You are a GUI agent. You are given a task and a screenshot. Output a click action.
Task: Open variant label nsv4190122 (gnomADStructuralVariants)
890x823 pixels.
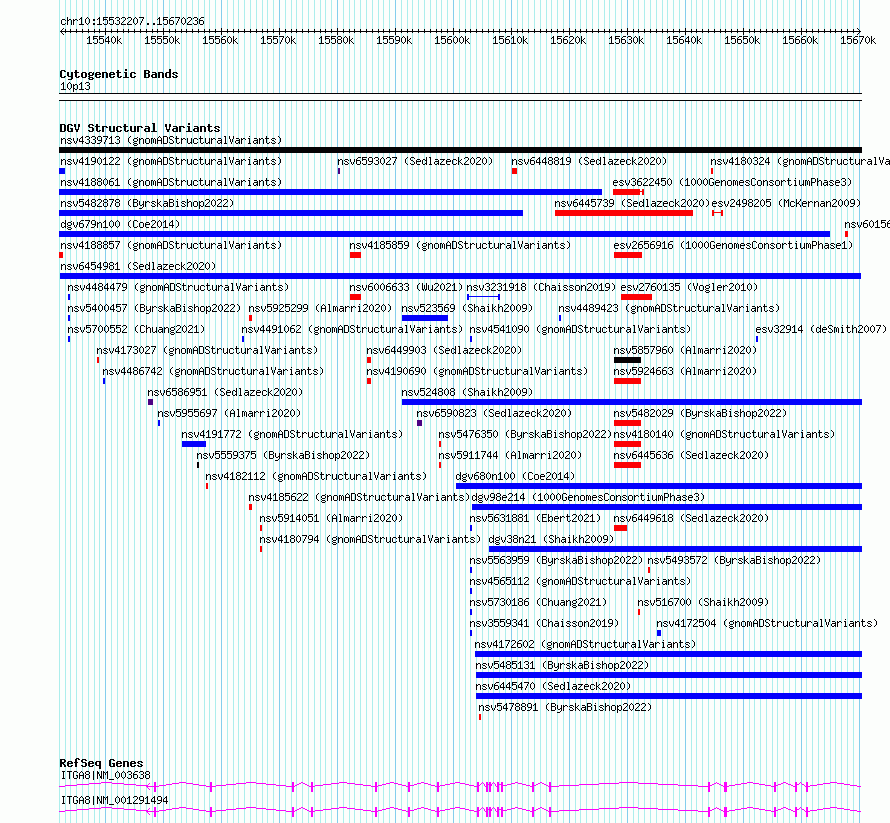(171, 161)
